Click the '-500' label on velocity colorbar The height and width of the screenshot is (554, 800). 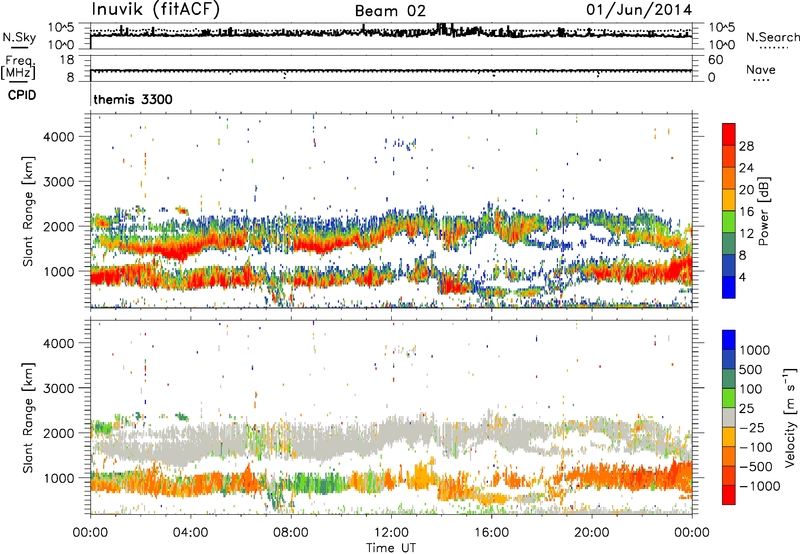tap(756, 466)
